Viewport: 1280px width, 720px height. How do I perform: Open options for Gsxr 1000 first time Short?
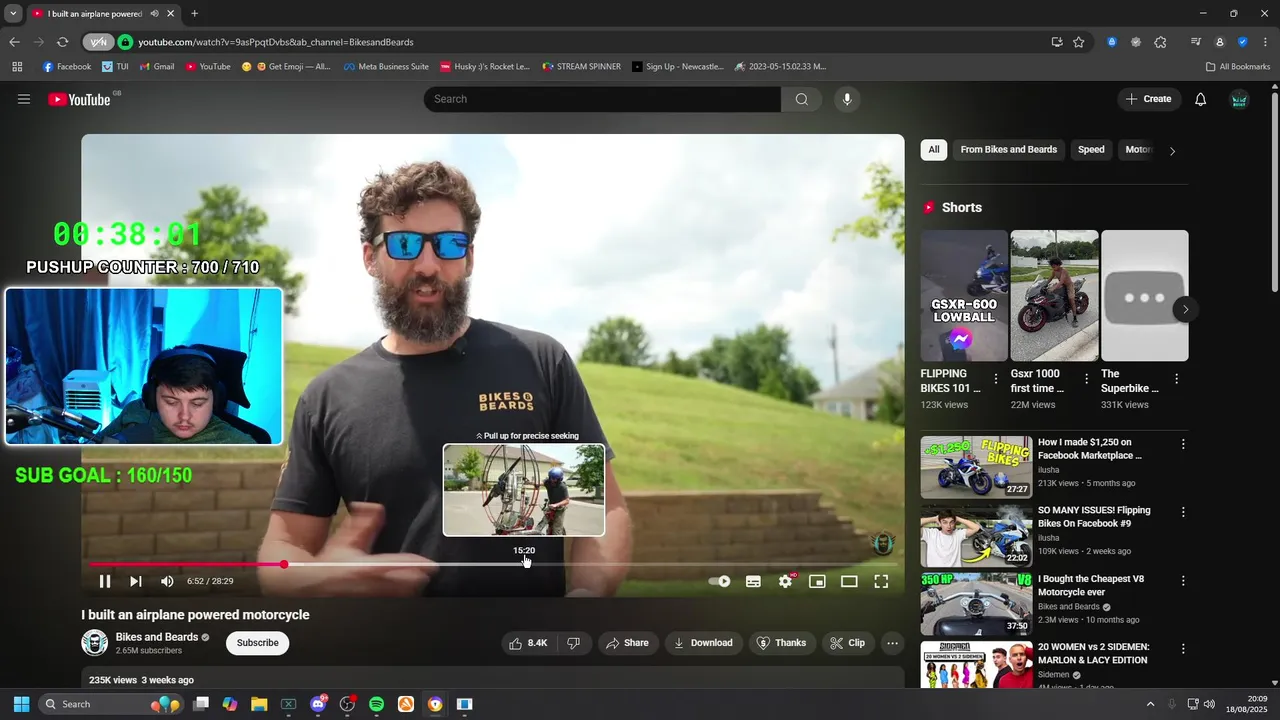tap(1086, 379)
